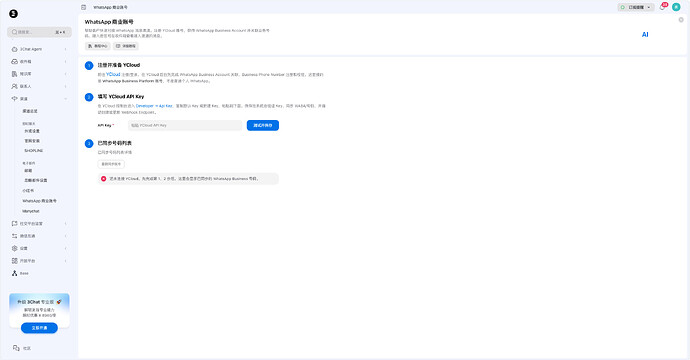Screen dimensions: 690x360
Task: Click the settings gear icon in sidebar
Action: point(15,248)
